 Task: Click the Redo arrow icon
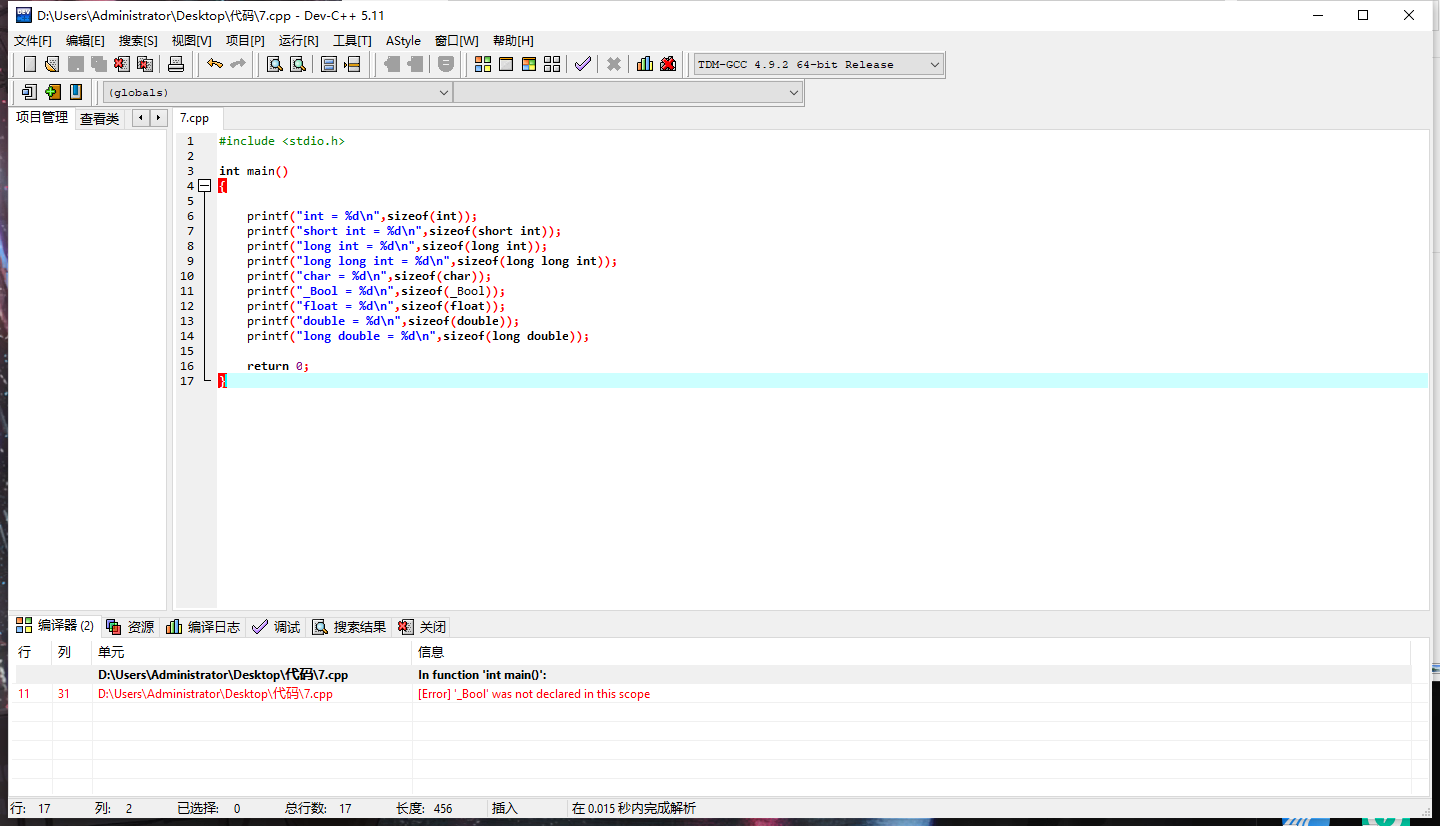click(x=238, y=64)
